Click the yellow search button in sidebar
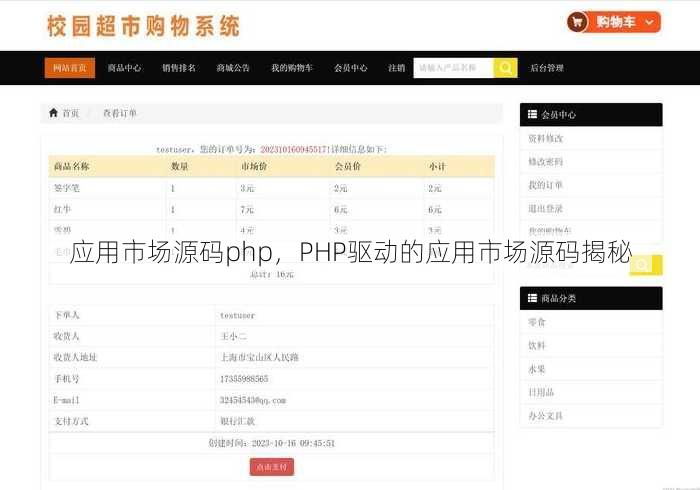This screenshot has width=700, height=490. click(x=646, y=265)
